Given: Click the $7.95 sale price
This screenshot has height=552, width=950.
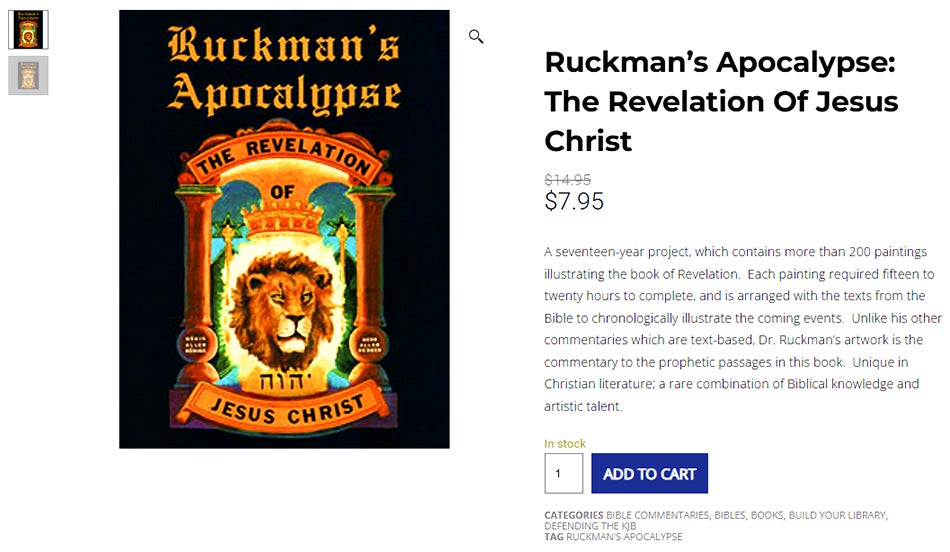Looking at the screenshot, I should coord(574,202).
